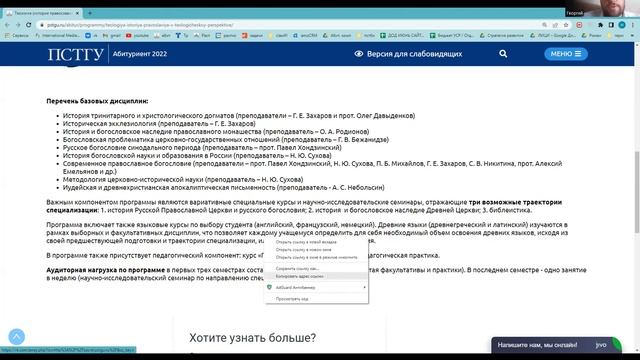Open the Напишите нам, мы онлайн chat
This screenshot has height=360, width=640.
click(556, 345)
